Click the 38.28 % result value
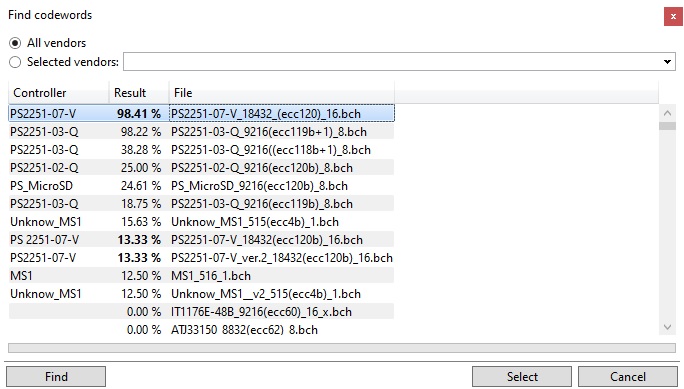Viewport: 684px width, 389px height. (x=141, y=150)
